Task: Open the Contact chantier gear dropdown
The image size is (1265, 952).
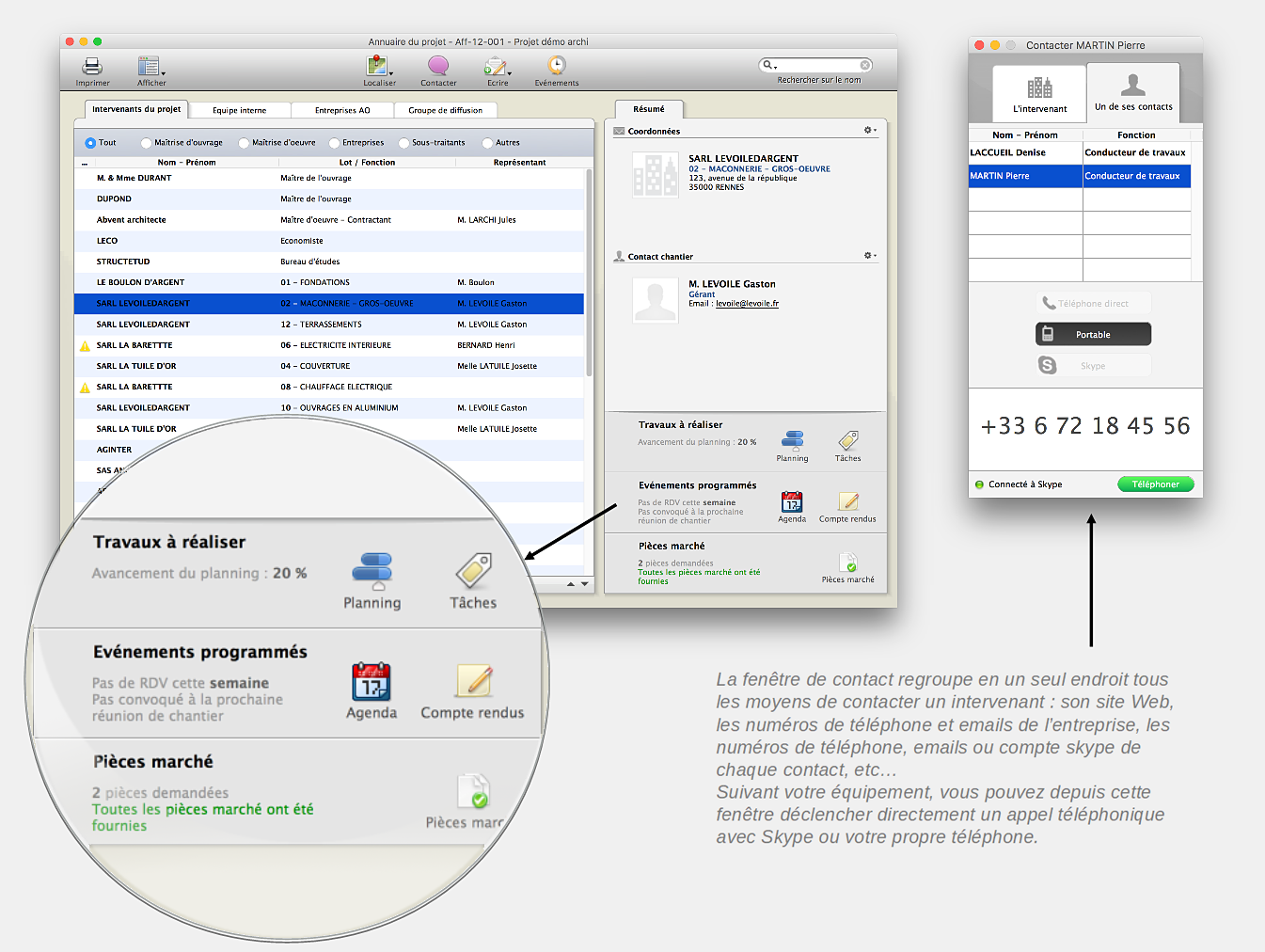Action: (870, 255)
